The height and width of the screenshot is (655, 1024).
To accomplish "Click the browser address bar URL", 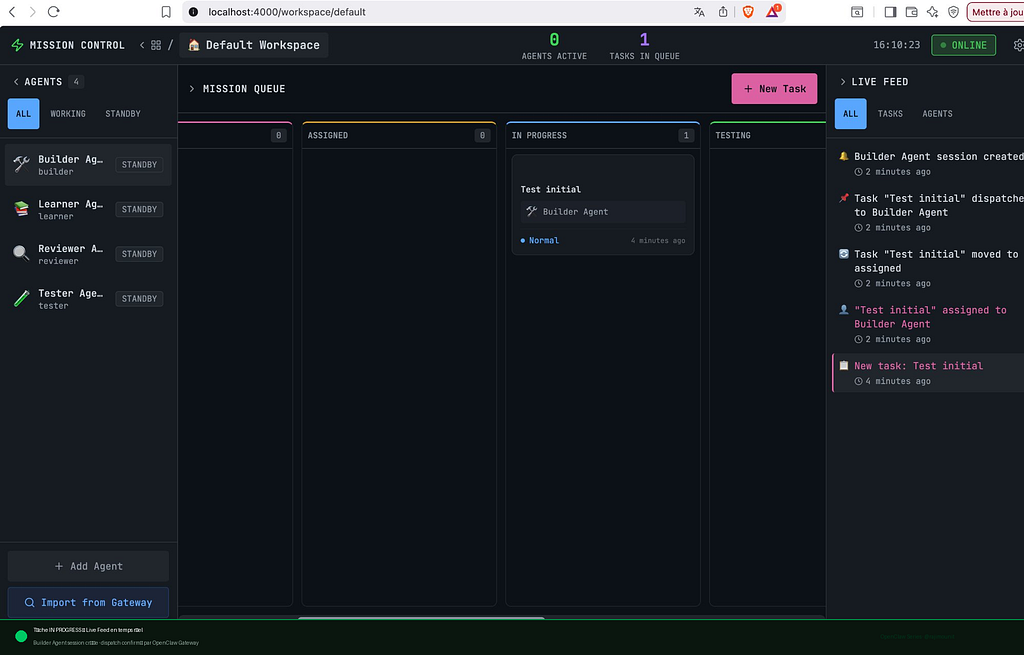I will click(x=287, y=12).
